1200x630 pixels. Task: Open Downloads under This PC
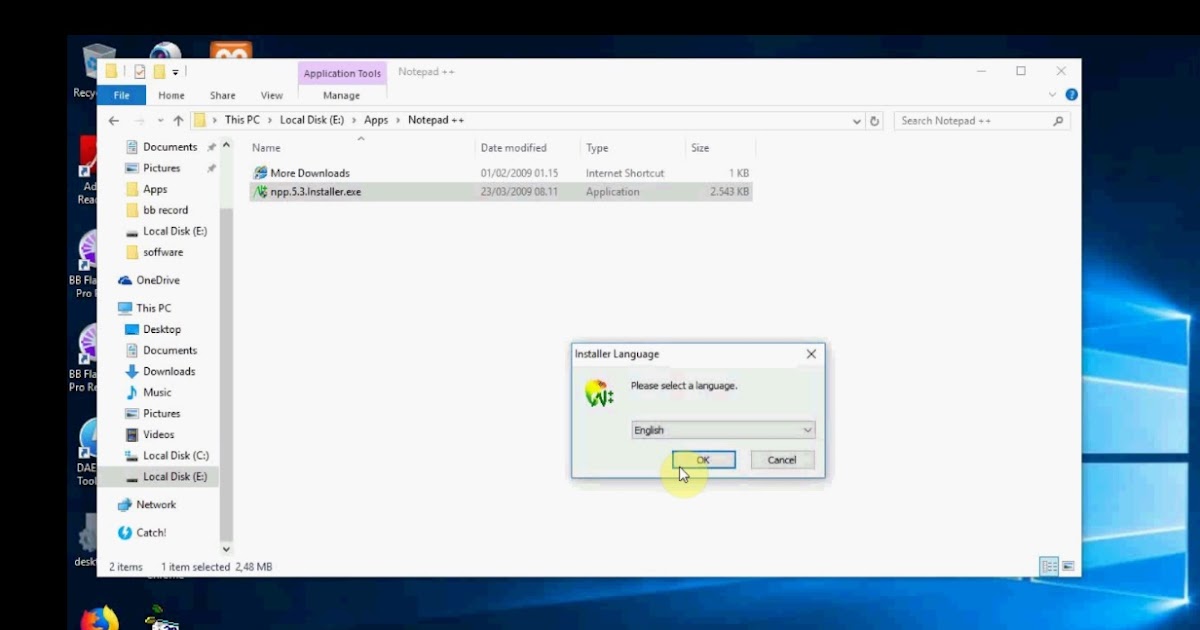169,371
